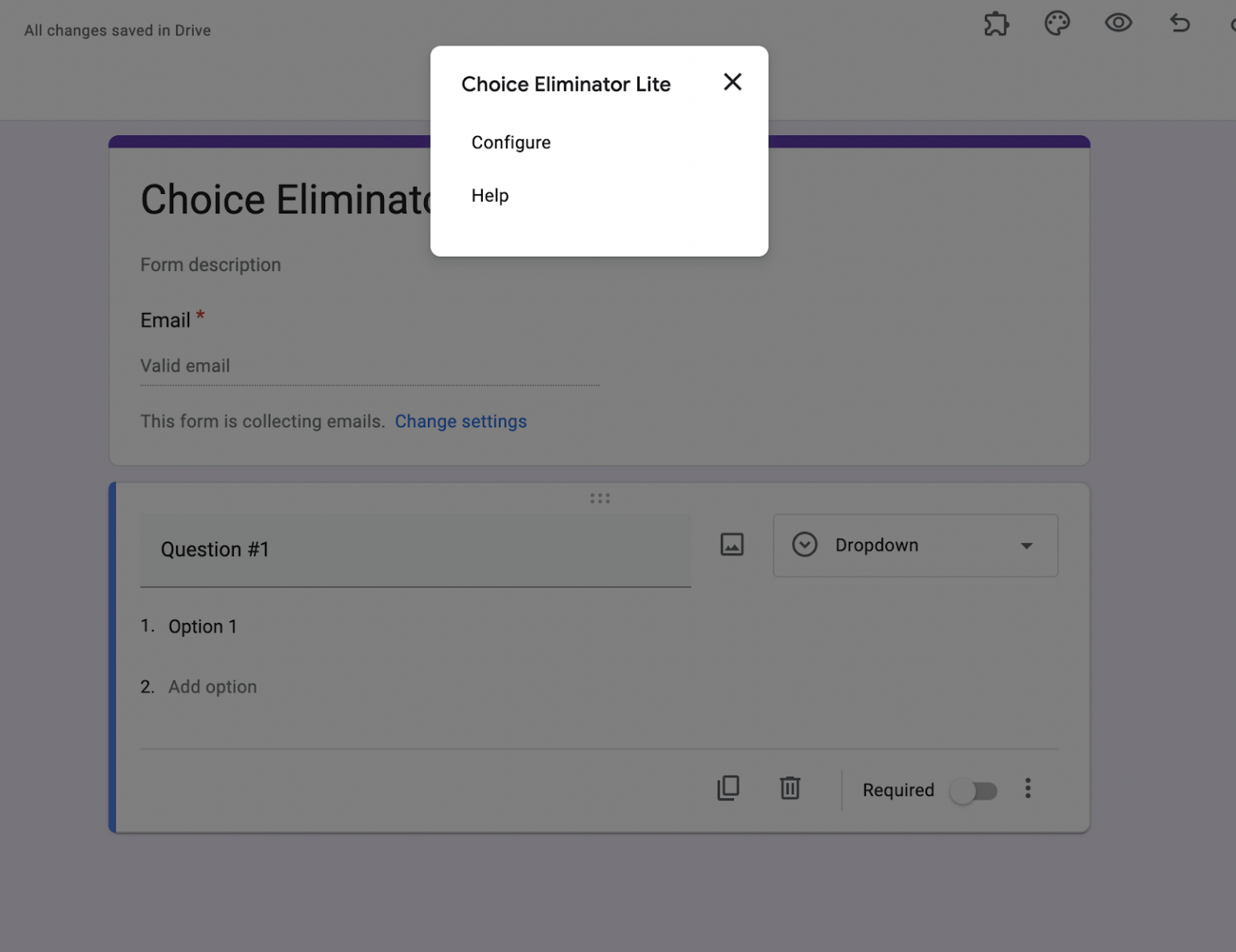
Task: Click the drag handle above the question
Action: coord(599,499)
